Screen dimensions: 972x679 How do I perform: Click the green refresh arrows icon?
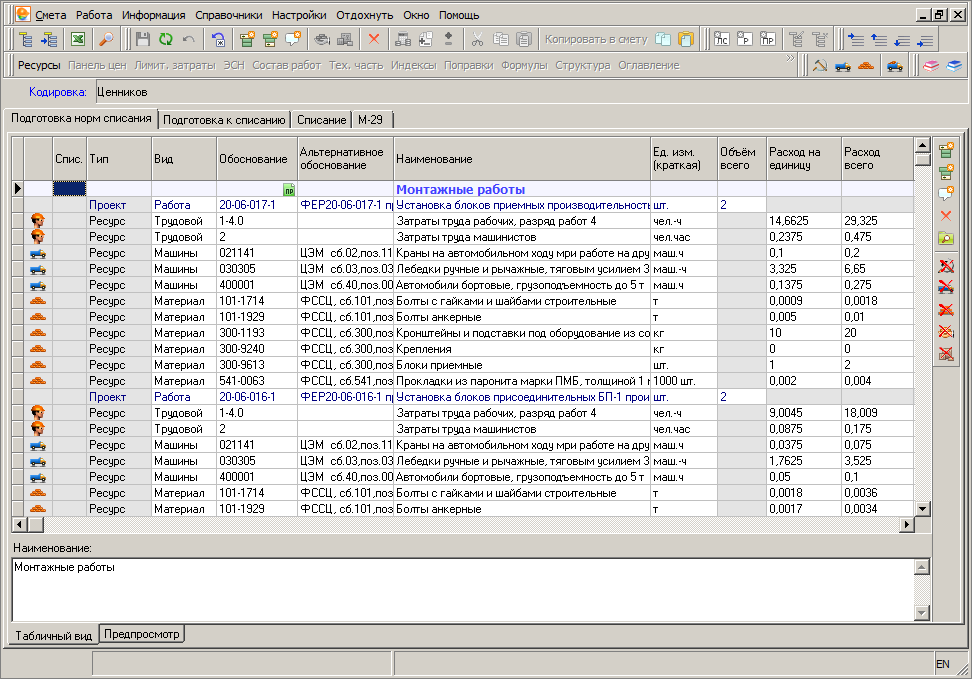166,40
